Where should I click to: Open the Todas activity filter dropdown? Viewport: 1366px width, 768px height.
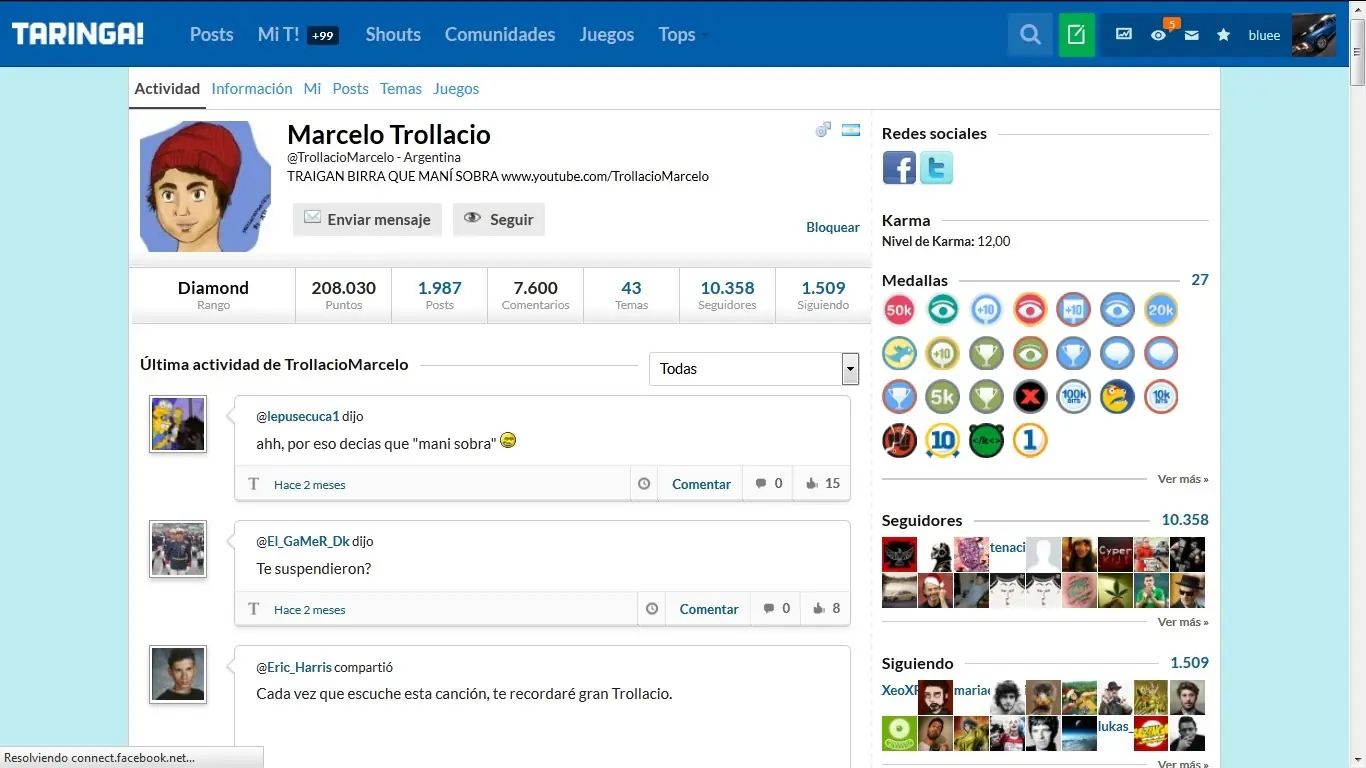tap(754, 369)
